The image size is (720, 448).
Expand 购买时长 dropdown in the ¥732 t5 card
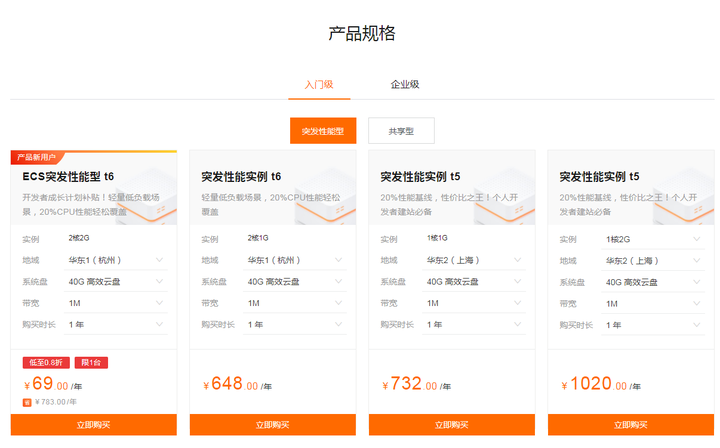tap(474, 325)
